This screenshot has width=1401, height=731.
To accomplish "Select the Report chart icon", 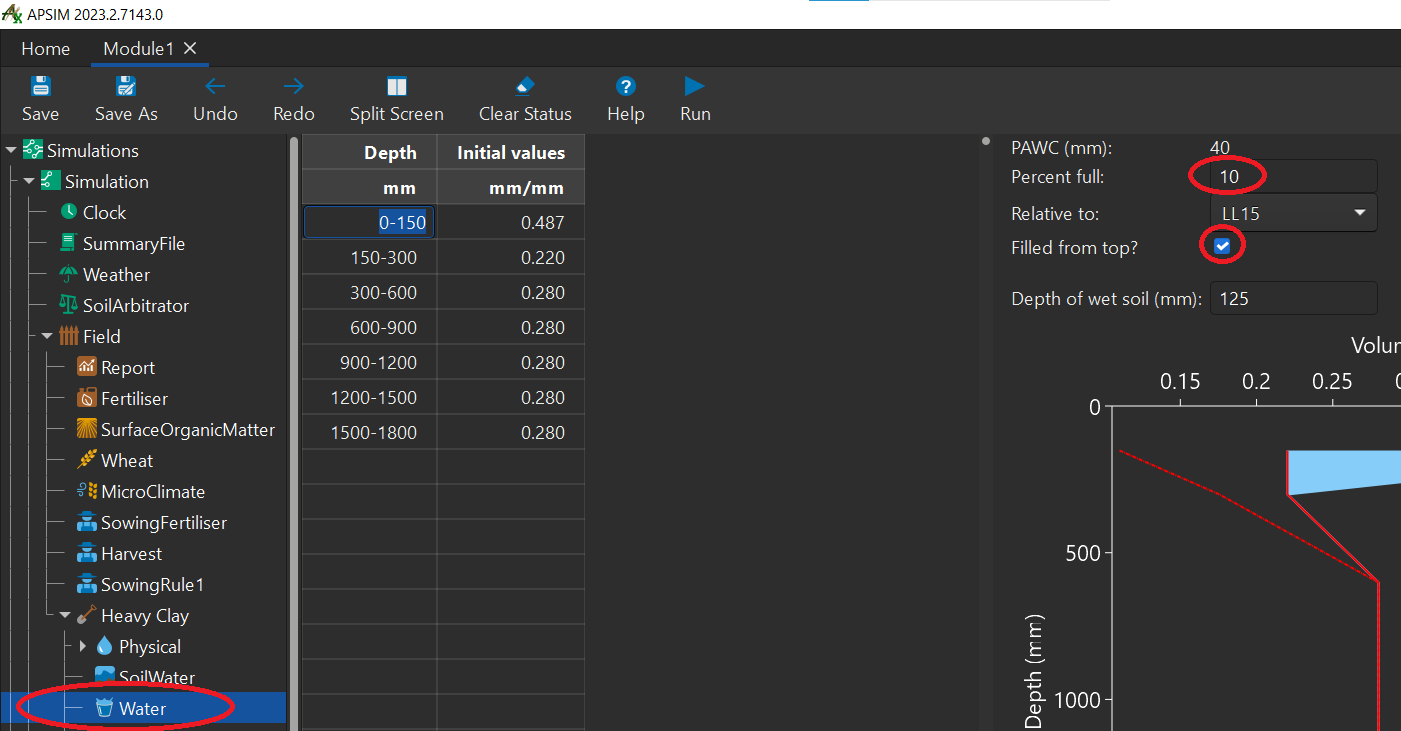I will 86,367.
